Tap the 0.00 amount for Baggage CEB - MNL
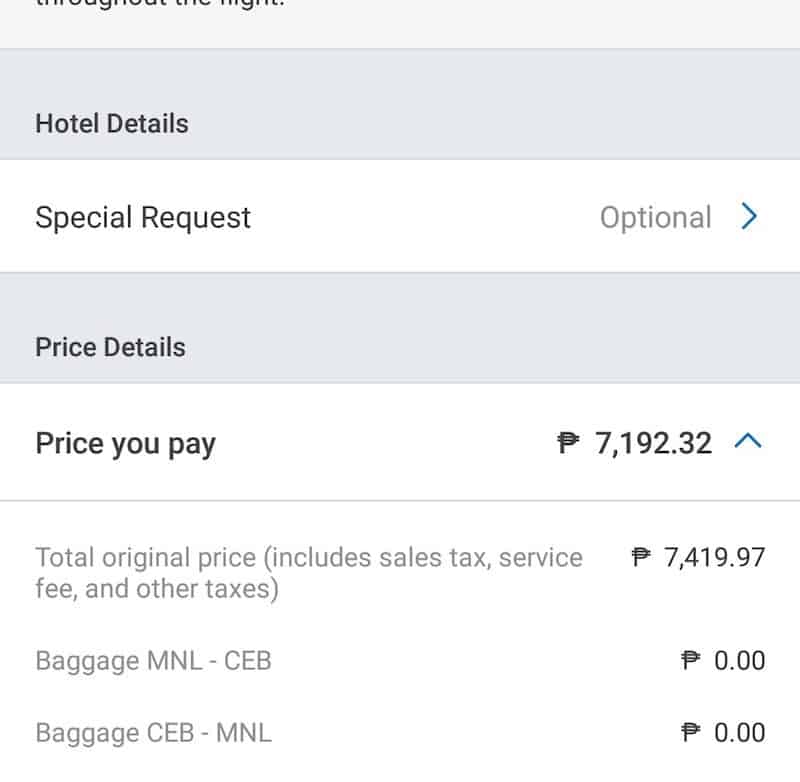This screenshot has width=800, height=782. (x=739, y=733)
